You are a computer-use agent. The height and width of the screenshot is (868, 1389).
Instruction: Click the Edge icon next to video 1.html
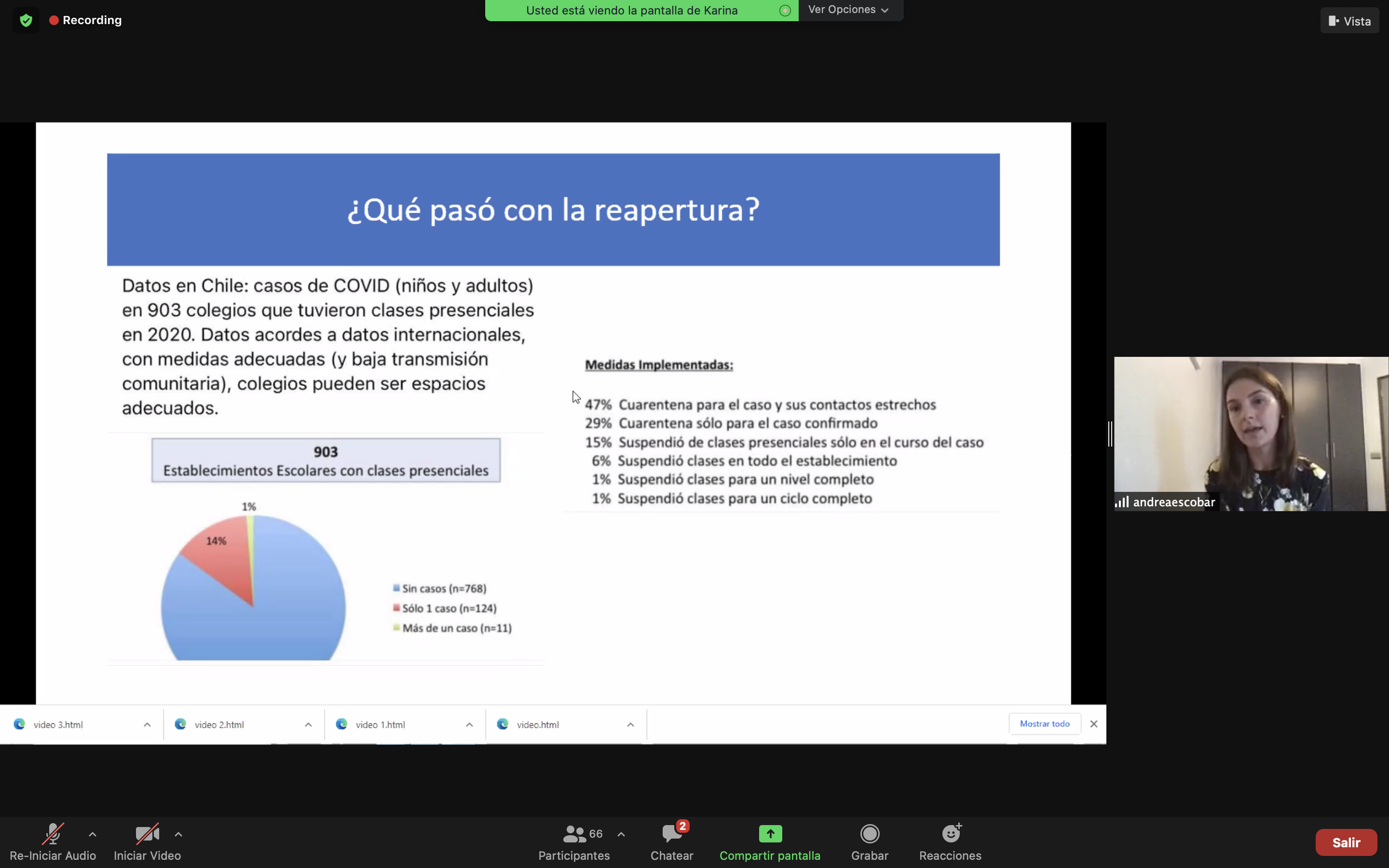click(341, 724)
